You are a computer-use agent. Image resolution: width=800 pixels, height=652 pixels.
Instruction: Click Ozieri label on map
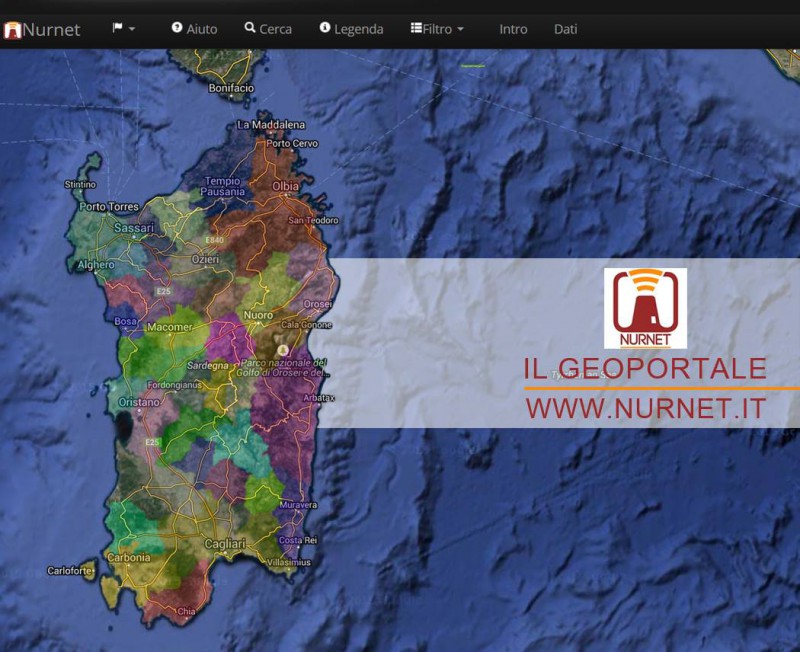205,260
